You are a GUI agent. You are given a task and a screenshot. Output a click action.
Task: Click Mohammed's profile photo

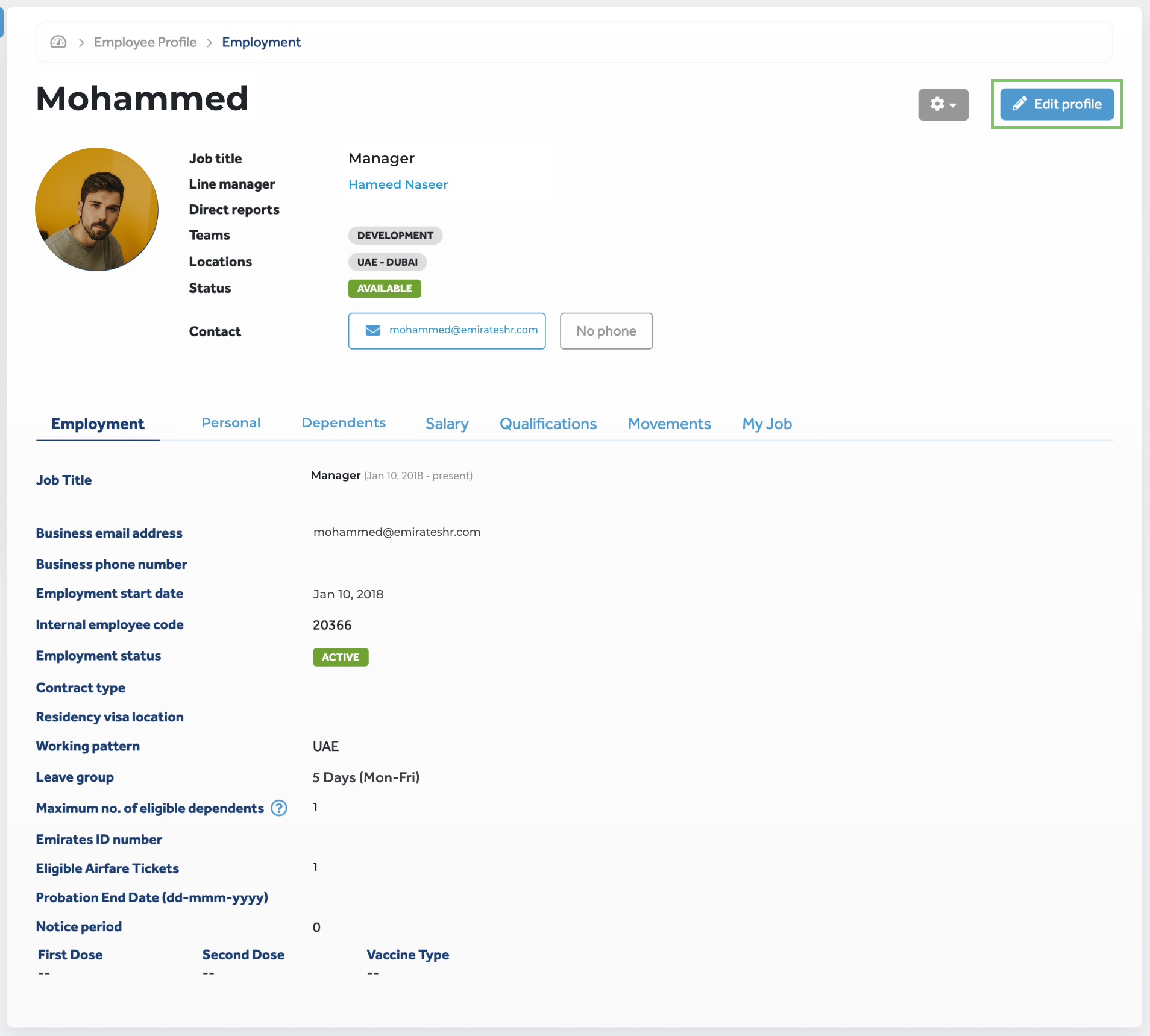96,209
